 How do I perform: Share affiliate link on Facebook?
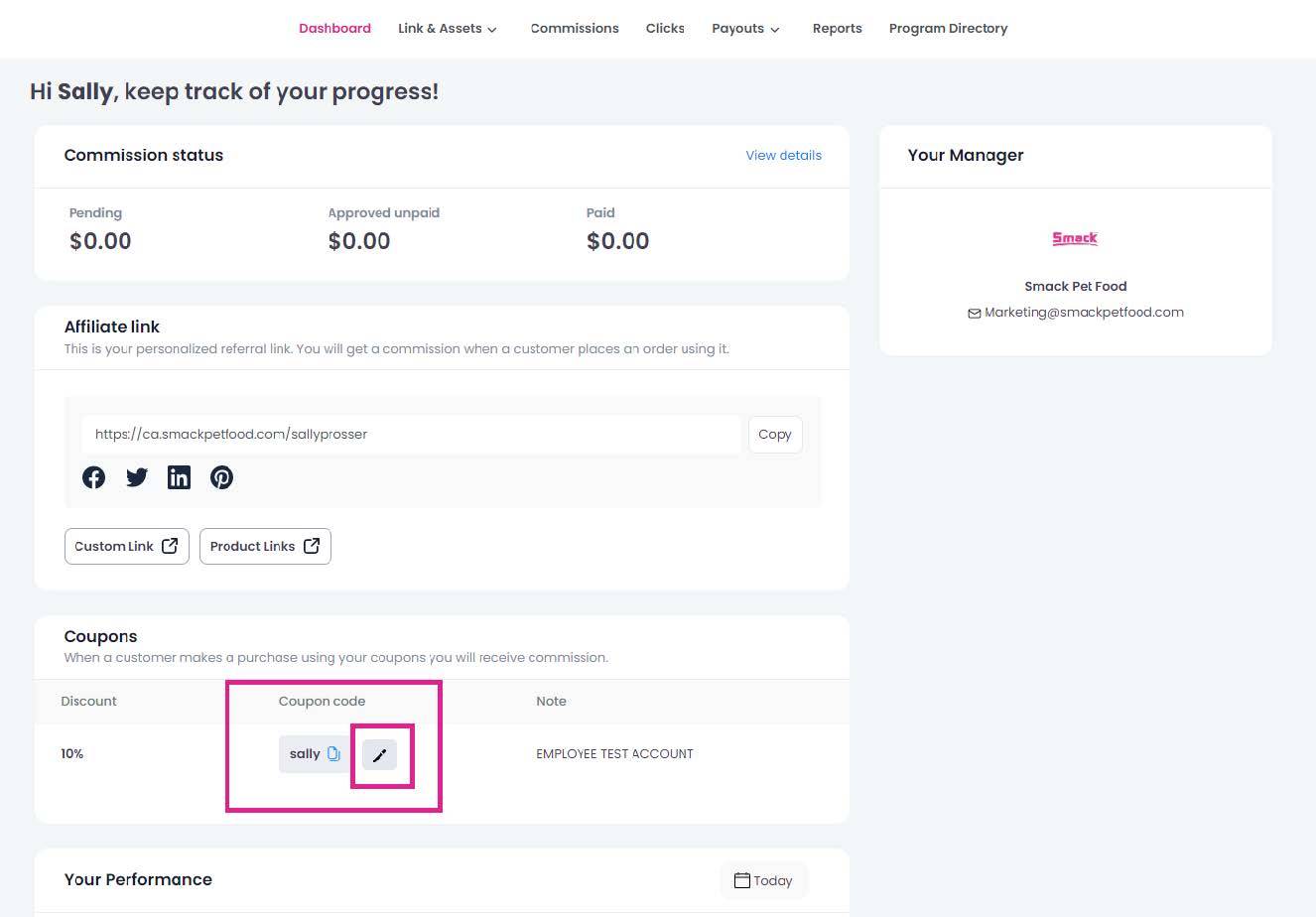click(94, 477)
